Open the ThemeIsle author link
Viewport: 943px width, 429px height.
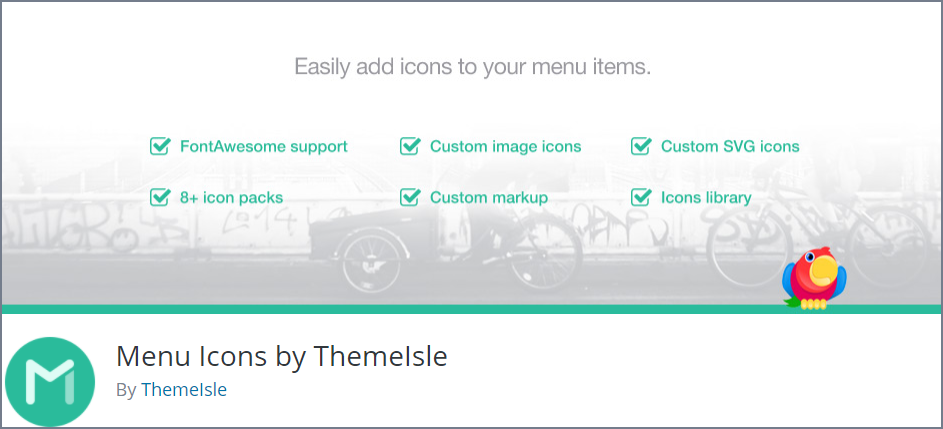(184, 390)
